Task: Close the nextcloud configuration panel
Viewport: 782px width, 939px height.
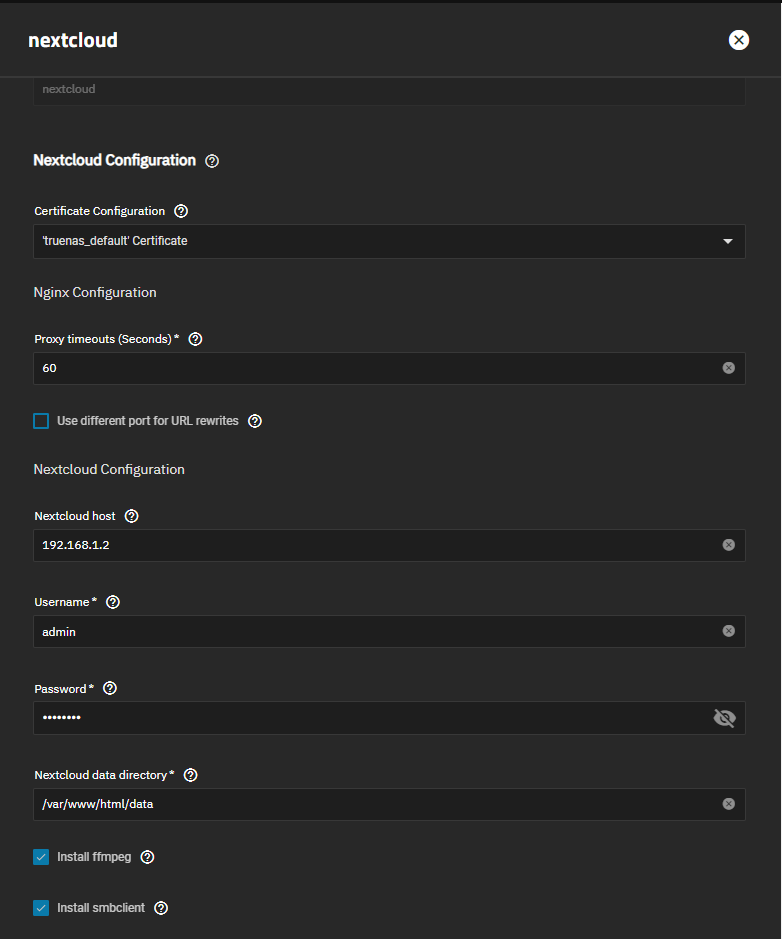Action: (x=739, y=40)
